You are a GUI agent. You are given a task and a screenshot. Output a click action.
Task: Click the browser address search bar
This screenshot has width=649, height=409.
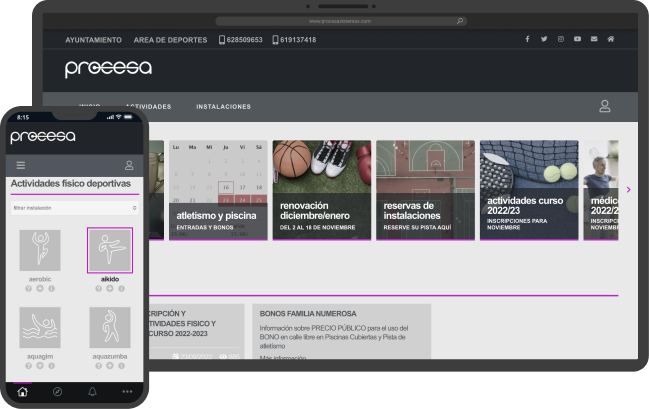tap(340, 20)
